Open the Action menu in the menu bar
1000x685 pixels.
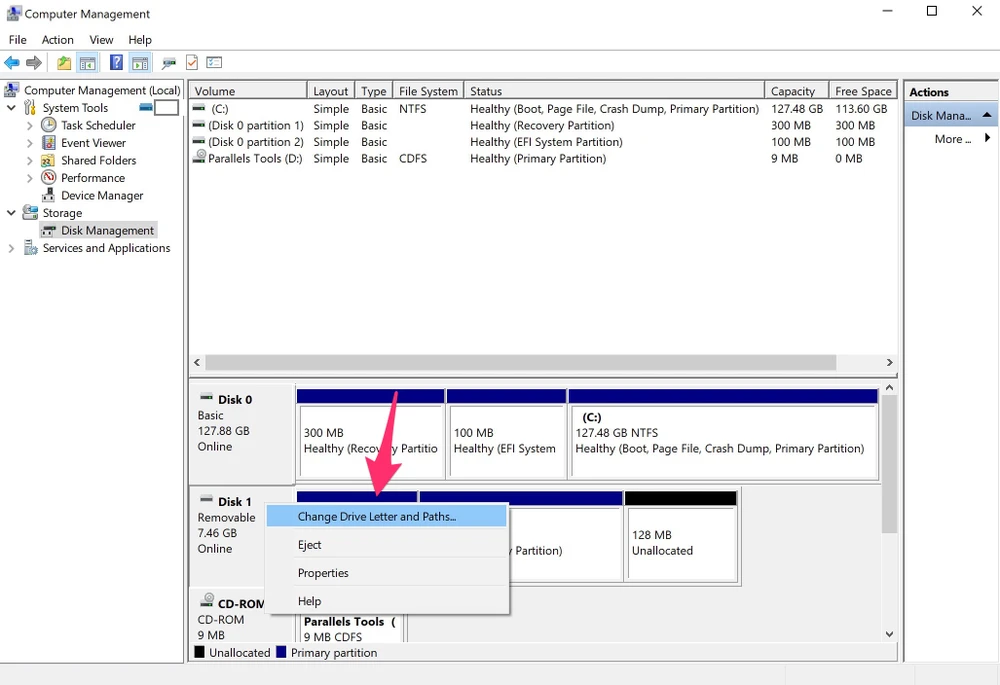point(58,40)
